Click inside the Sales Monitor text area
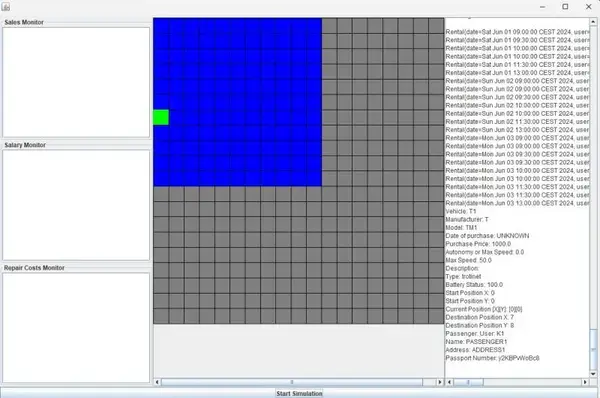This screenshot has width=600, height=398. tap(76, 82)
